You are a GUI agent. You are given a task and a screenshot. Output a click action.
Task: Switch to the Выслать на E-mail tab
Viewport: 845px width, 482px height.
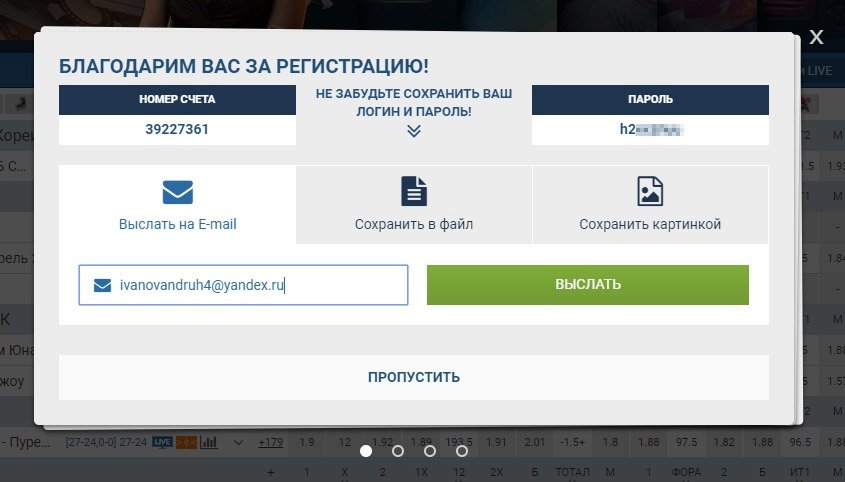pos(177,205)
